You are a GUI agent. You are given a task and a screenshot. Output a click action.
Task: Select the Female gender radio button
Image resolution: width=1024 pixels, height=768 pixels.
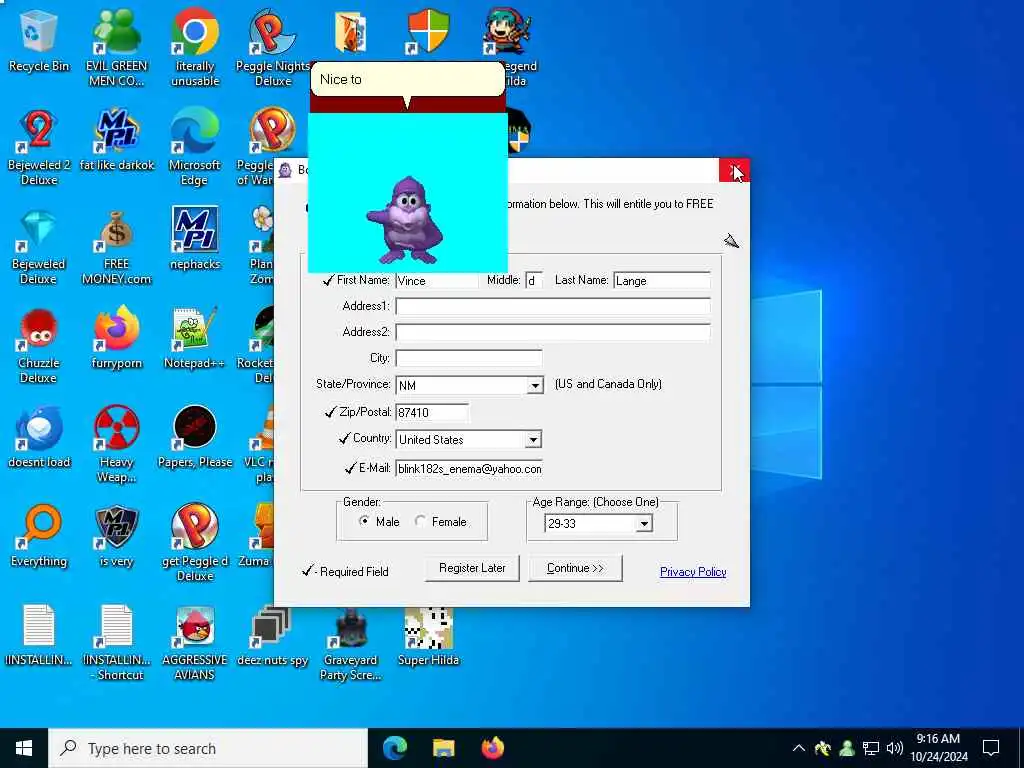point(421,521)
